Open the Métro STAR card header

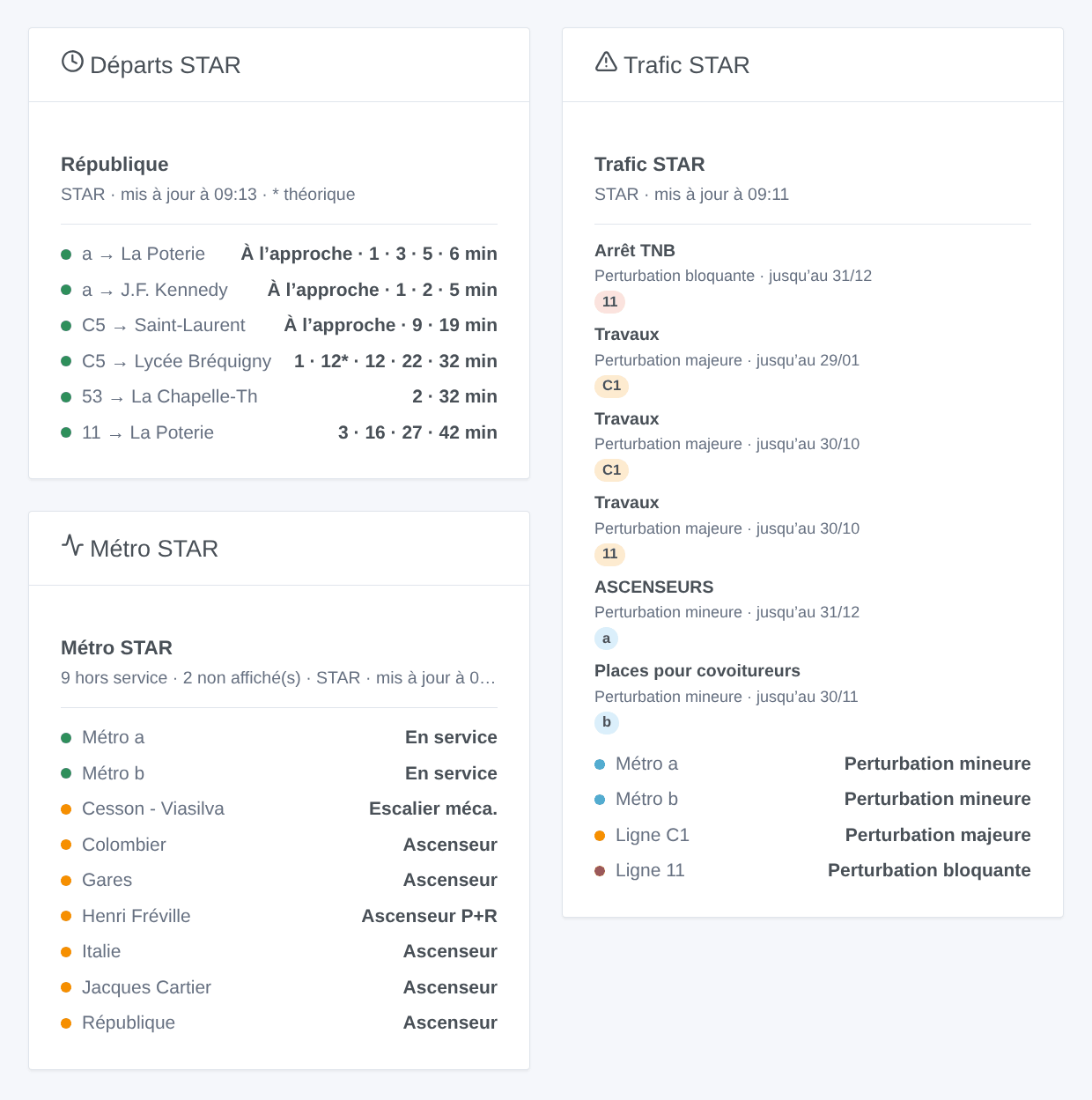[279, 549]
